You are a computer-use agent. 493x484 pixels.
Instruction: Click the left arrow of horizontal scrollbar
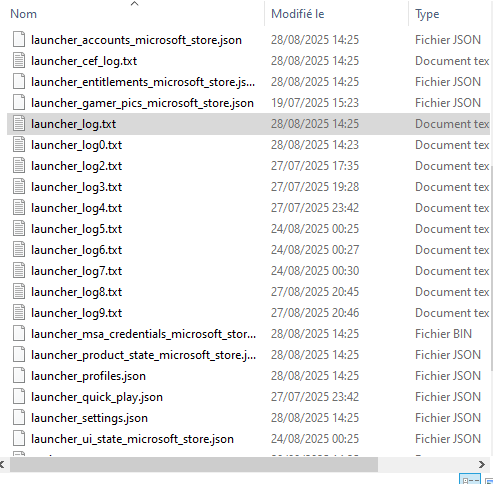pyautogui.click(x=2, y=464)
